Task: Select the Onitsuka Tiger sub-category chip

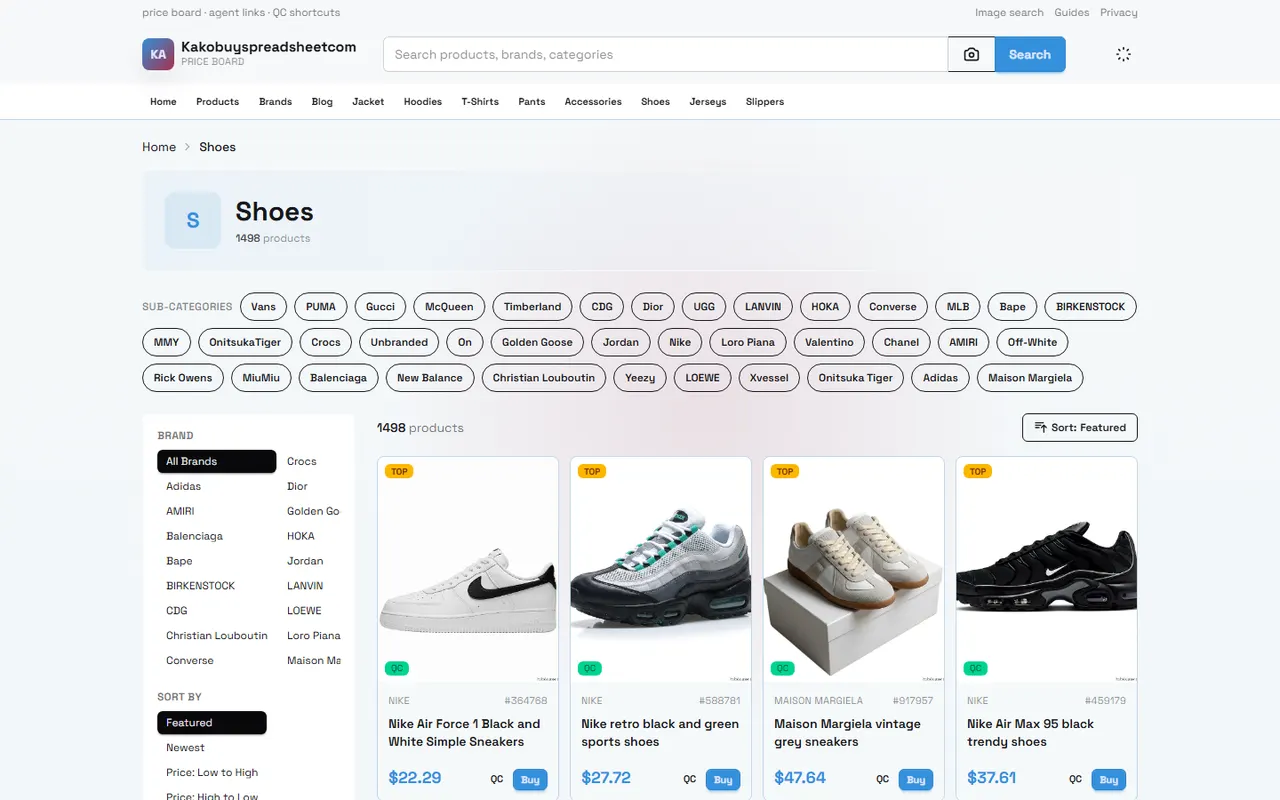Action: [x=856, y=378]
